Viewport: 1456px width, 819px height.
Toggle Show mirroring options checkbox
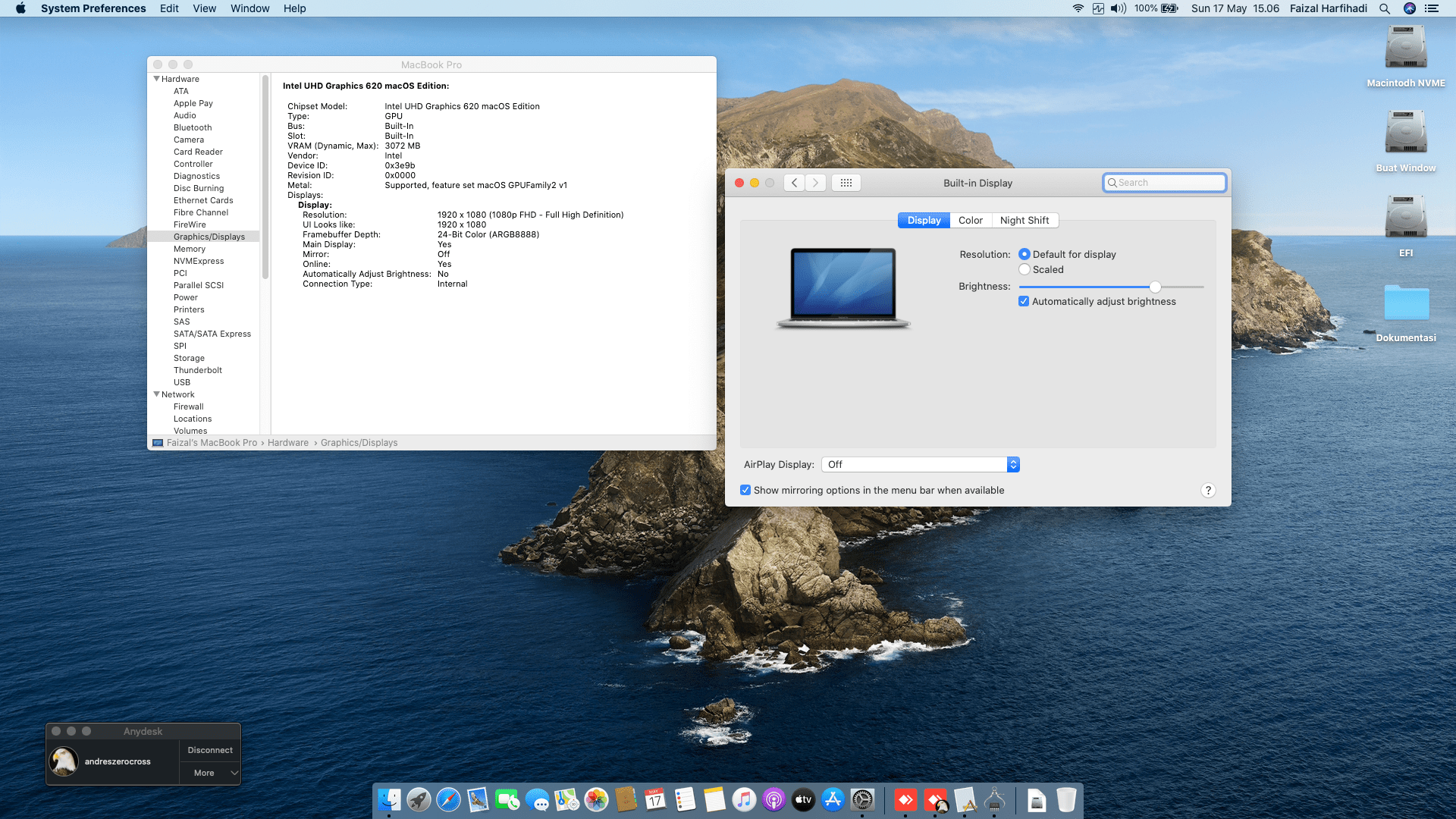coord(745,490)
